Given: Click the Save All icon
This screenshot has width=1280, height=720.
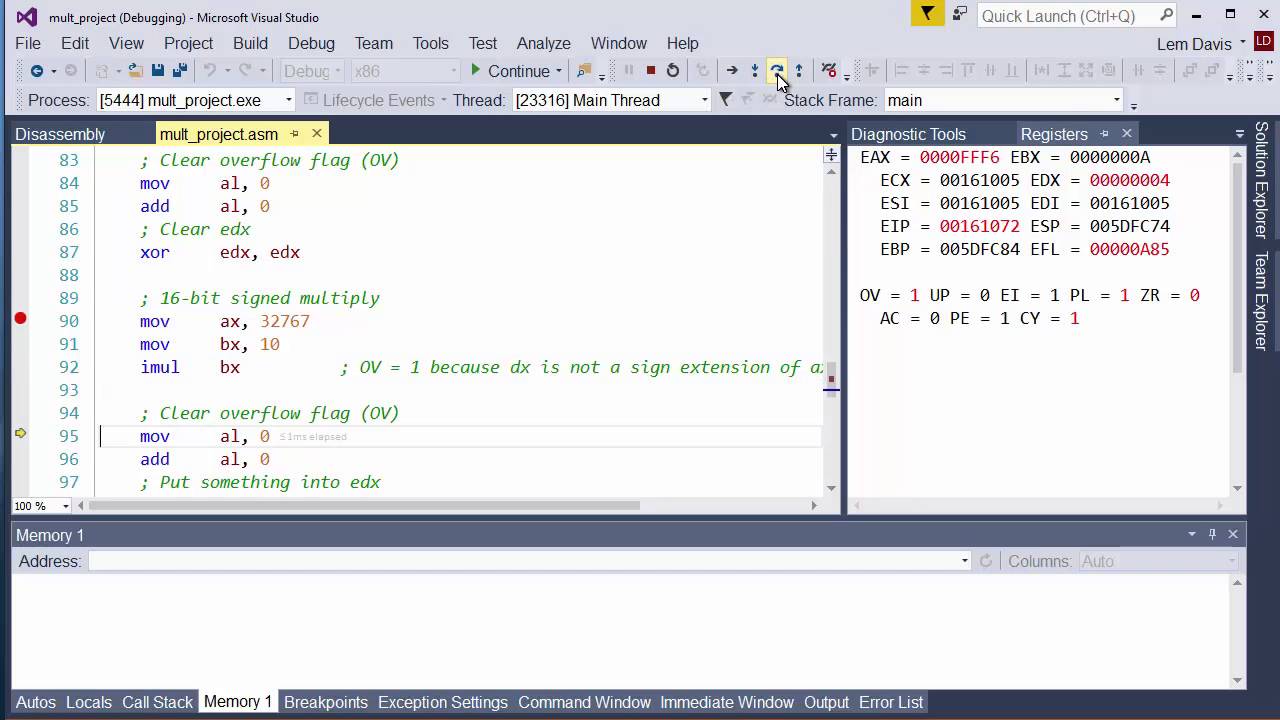Looking at the screenshot, I should point(180,71).
